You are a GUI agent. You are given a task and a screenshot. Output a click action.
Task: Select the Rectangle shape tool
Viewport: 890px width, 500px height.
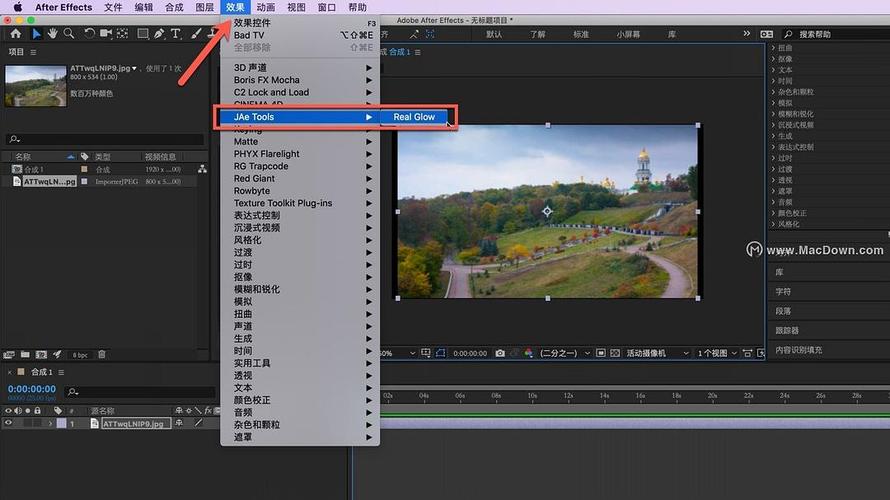click(x=142, y=34)
